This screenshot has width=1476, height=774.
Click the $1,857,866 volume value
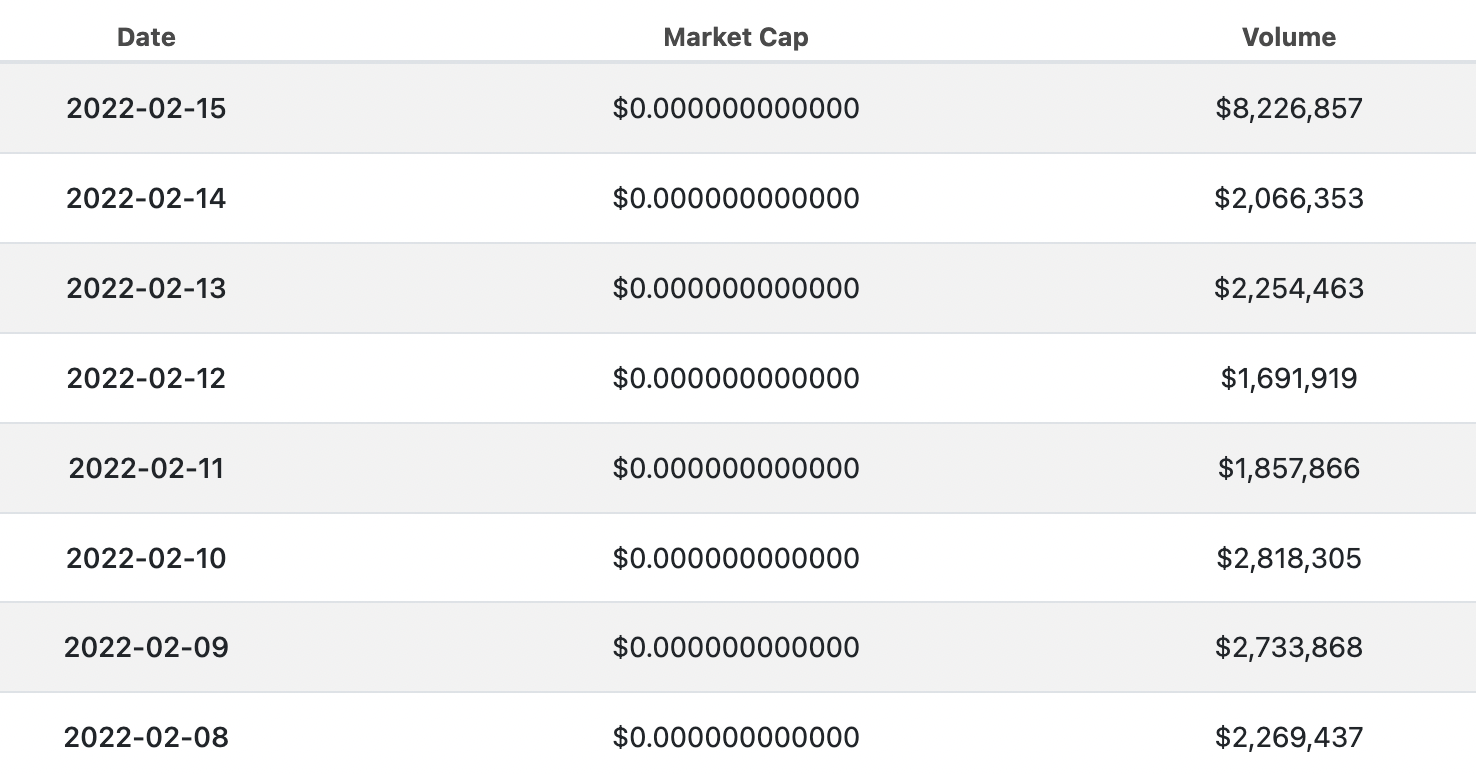1289,468
